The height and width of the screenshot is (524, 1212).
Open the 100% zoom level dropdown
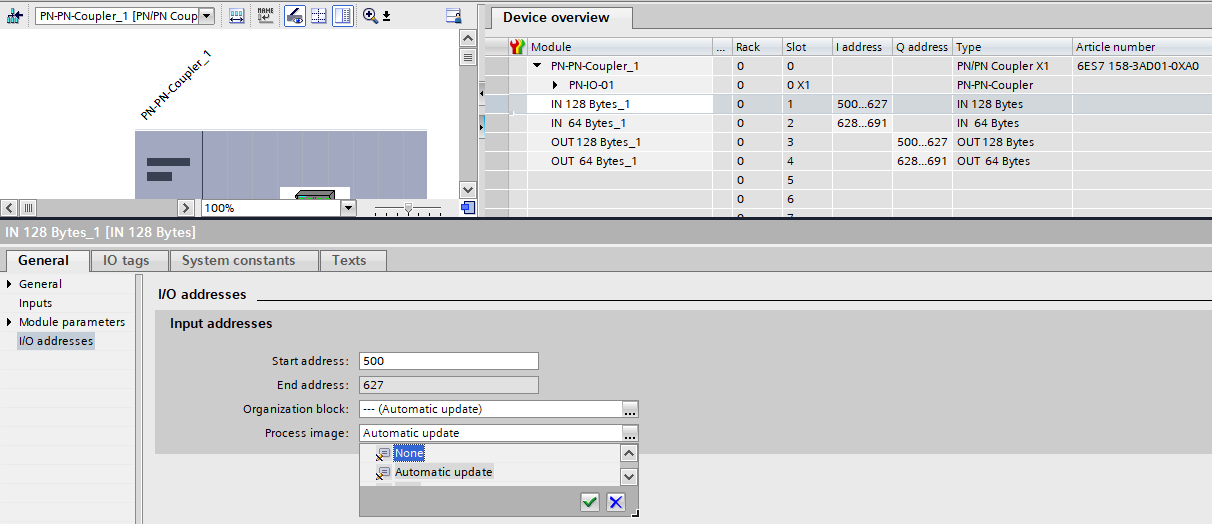[x=348, y=208]
